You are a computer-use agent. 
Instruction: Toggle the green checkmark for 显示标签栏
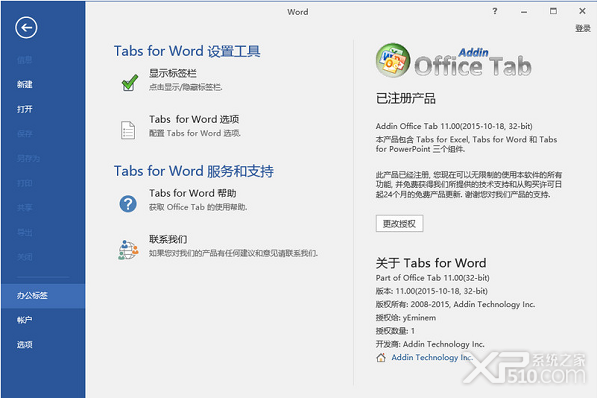pyautogui.click(x=130, y=82)
